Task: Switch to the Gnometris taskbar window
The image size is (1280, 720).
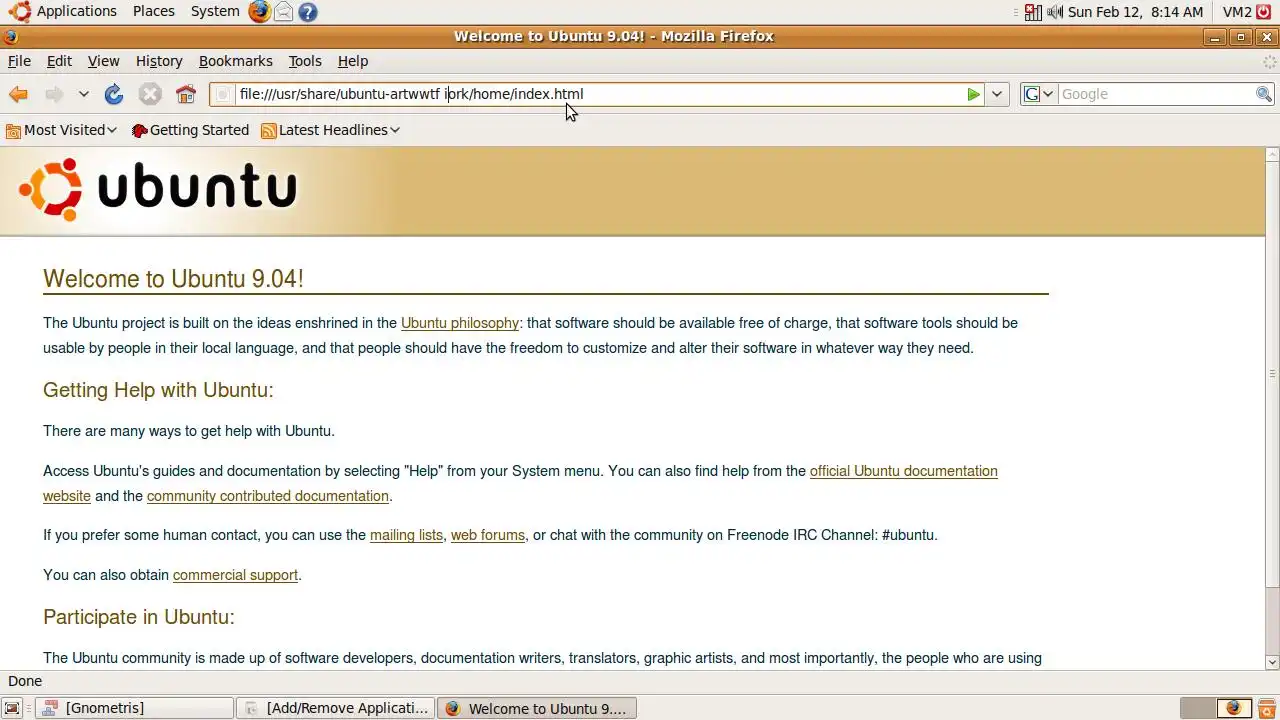Action: click(134, 708)
